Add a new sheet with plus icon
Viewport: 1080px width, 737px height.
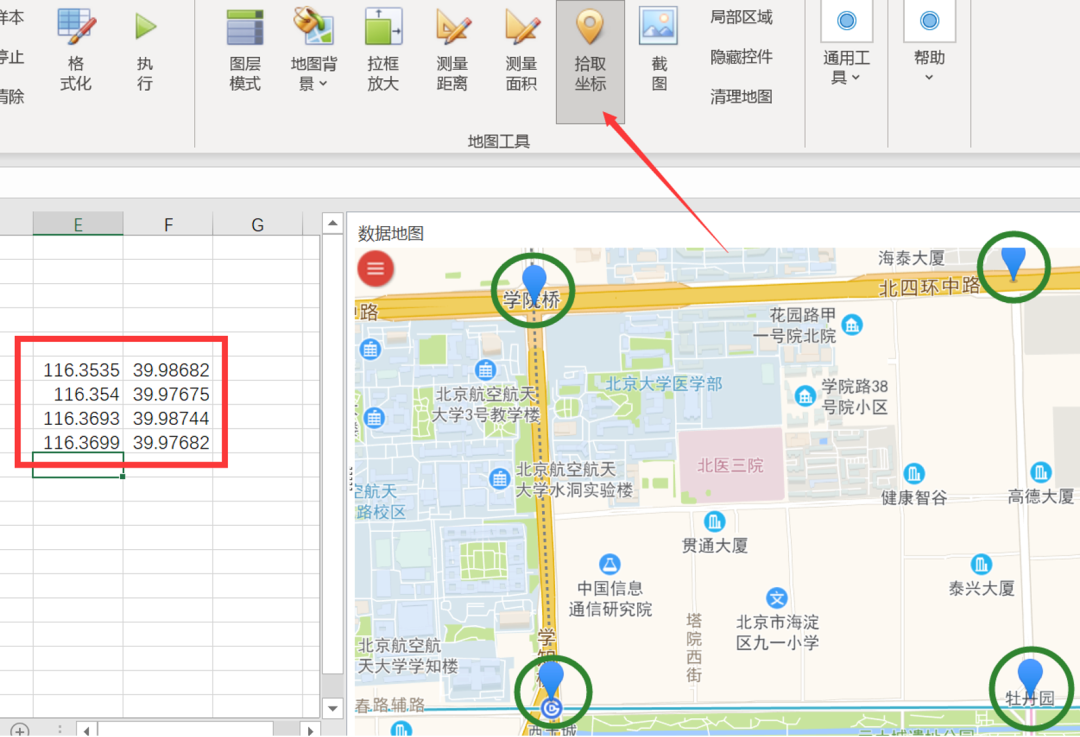tap(19, 730)
